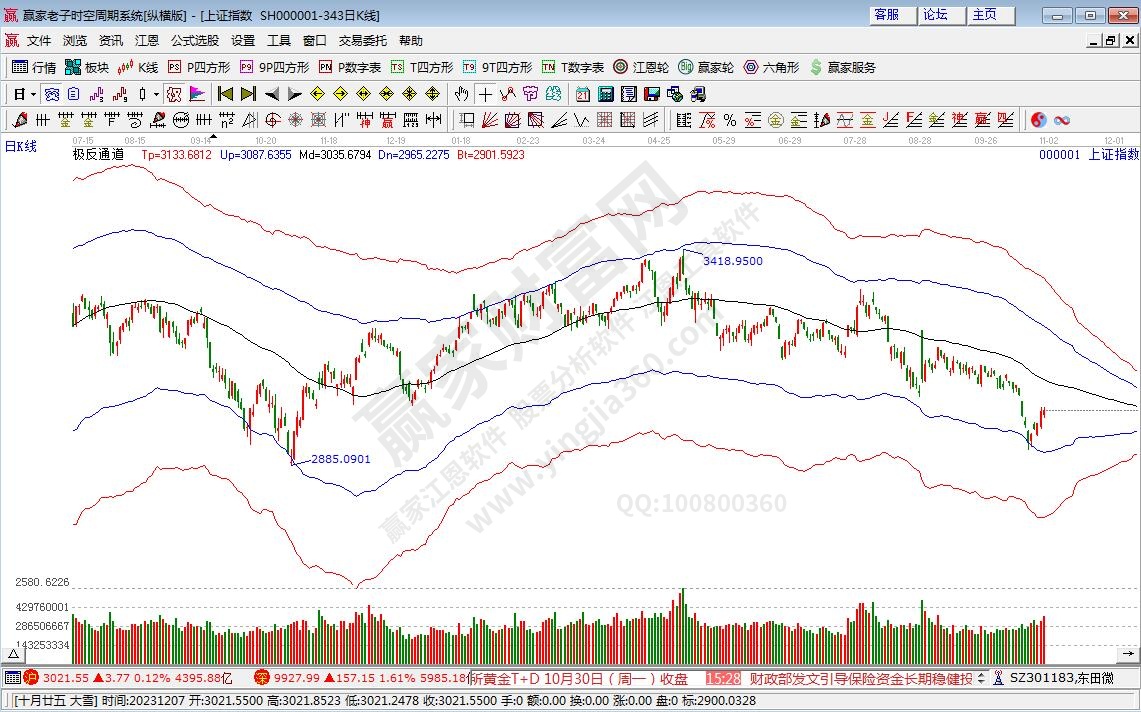1141x712 pixels.
Task: Open the 赢家服务 dollar sign item
Action: click(x=842, y=67)
